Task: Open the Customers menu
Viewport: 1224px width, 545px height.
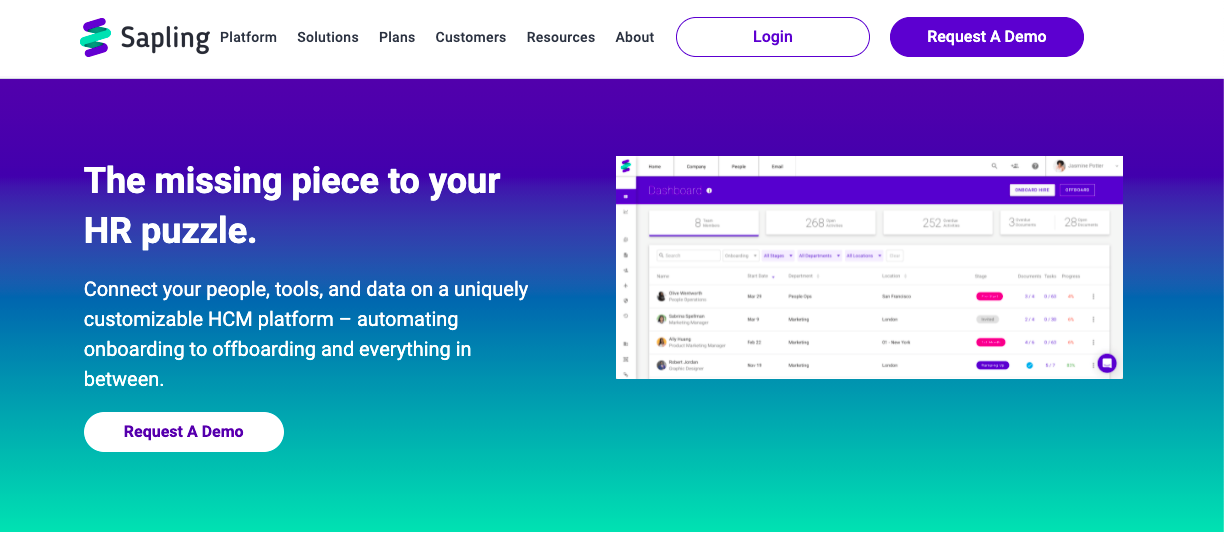Action: [470, 37]
